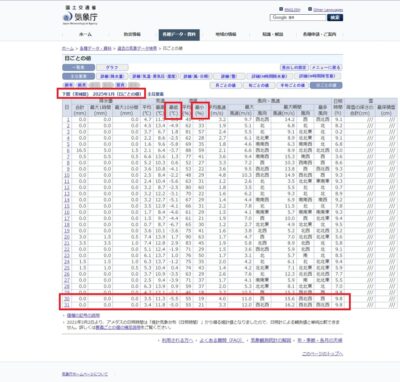Open the よくある質問 (FAQ) footer link
Viewport: 400px width, 382px height.
pos(222,340)
